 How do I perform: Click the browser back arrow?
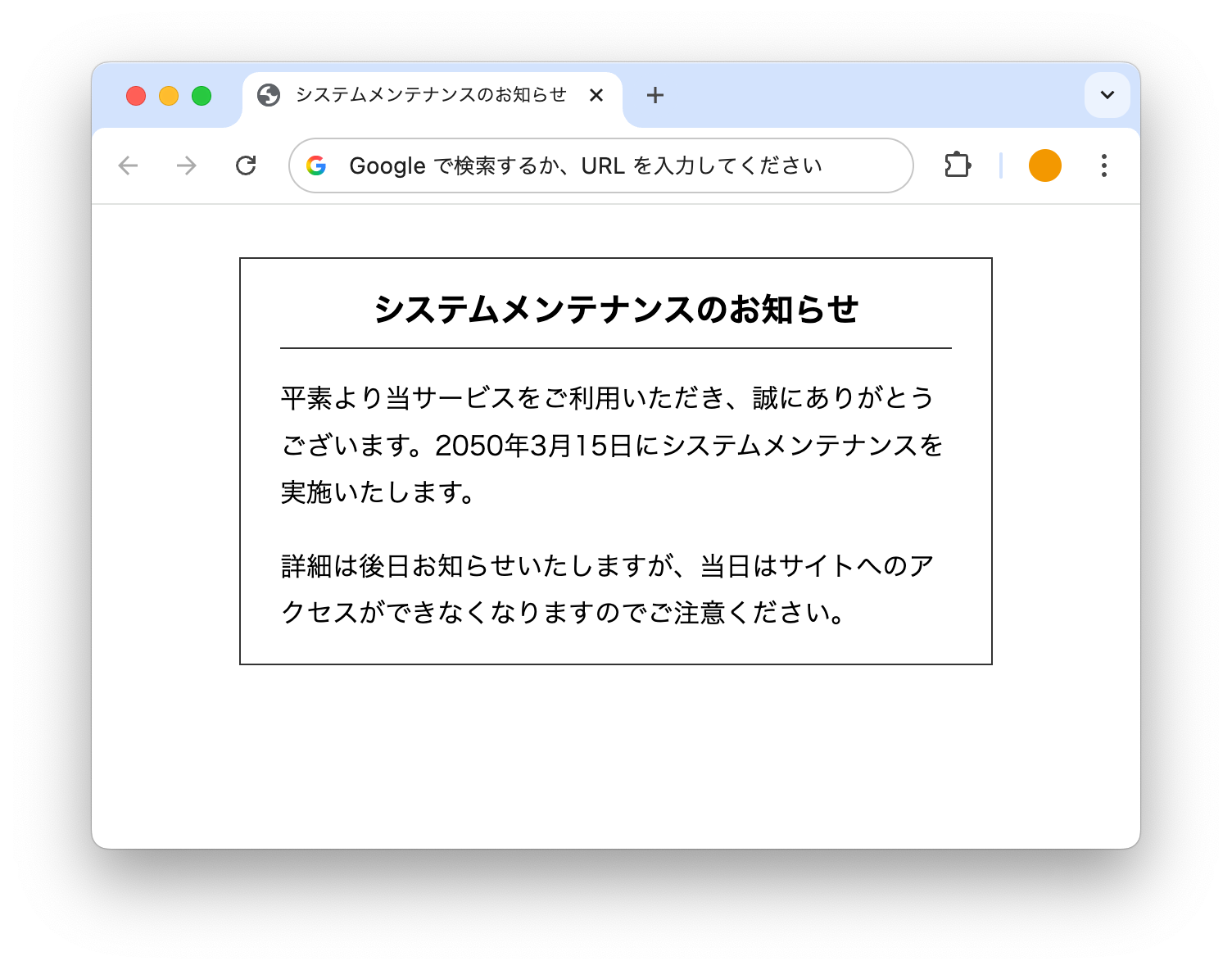[x=129, y=165]
